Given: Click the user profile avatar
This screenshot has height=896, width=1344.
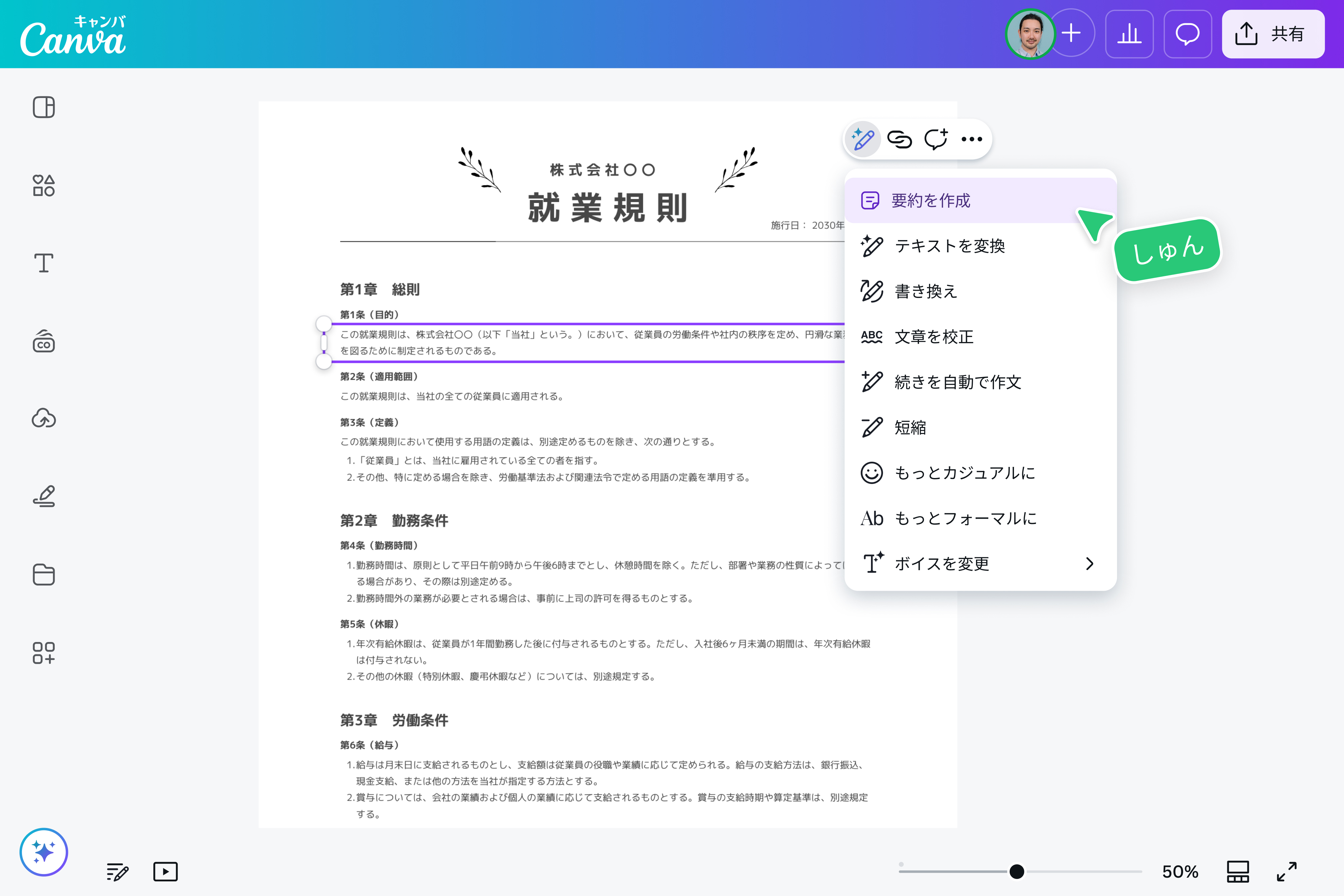Looking at the screenshot, I should (1030, 34).
